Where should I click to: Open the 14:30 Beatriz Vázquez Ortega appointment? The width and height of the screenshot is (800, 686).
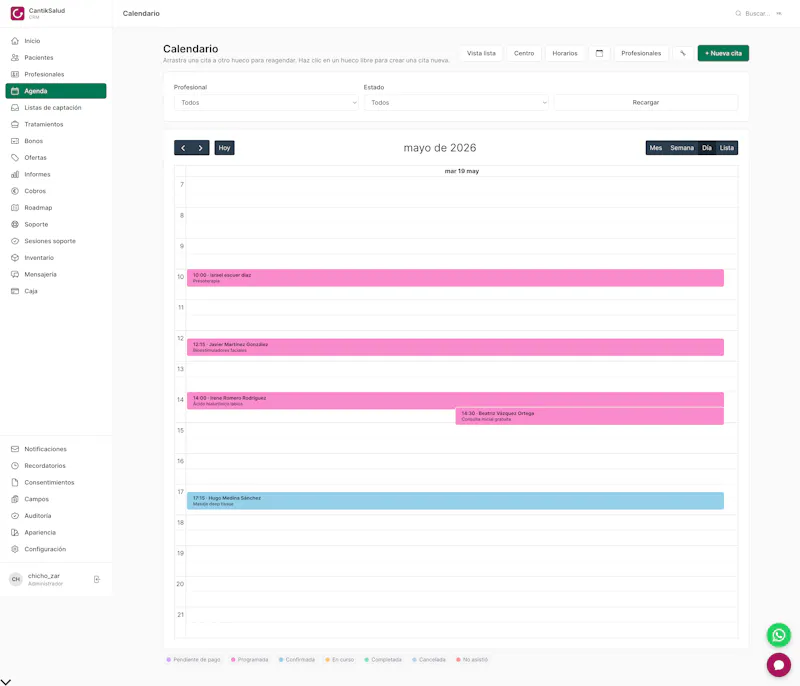coord(589,416)
